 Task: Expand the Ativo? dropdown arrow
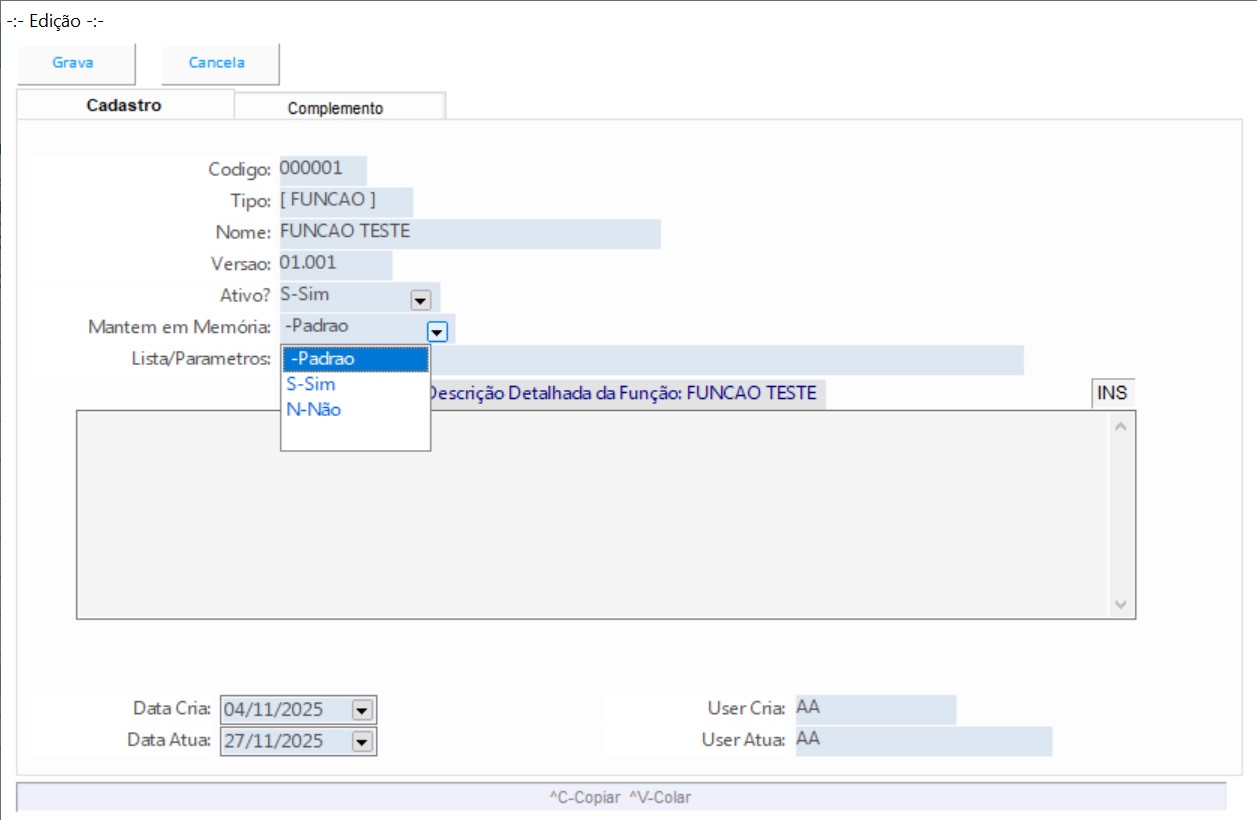(x=420, y=299)
